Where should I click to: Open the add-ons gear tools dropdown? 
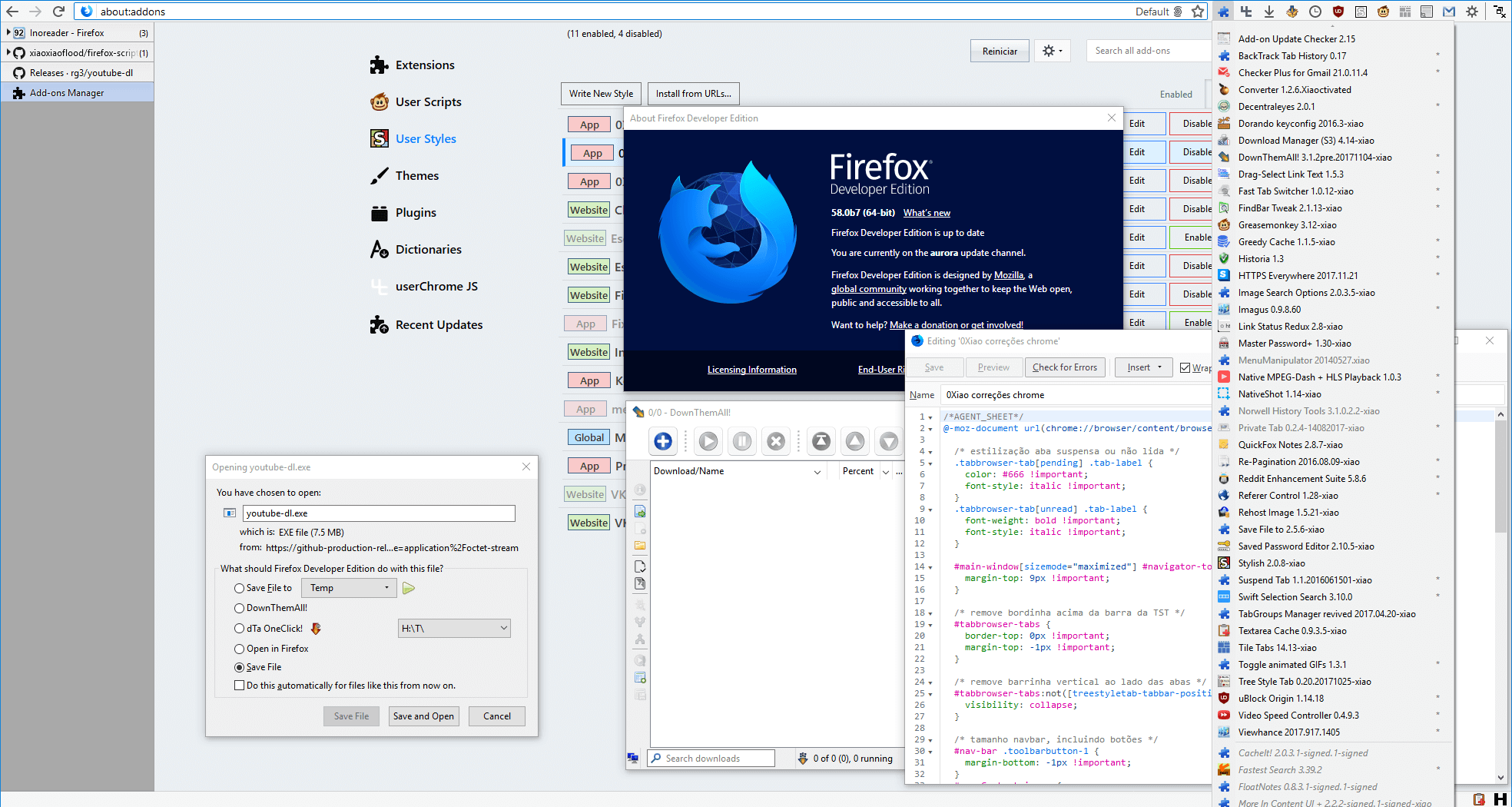pos(1052,51)
